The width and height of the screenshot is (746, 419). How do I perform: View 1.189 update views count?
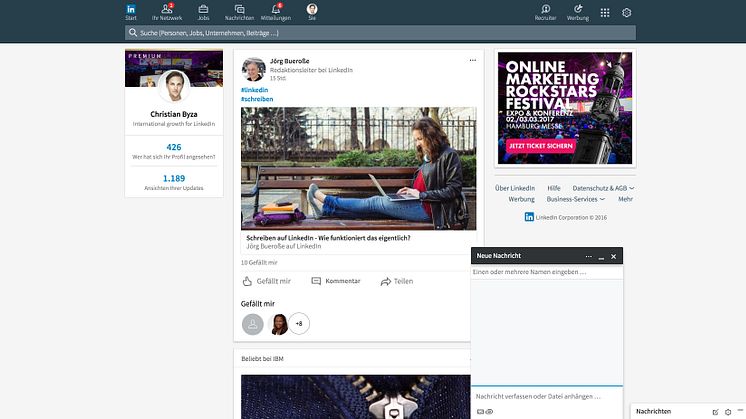pyautogui.click(x=174, y=178)
